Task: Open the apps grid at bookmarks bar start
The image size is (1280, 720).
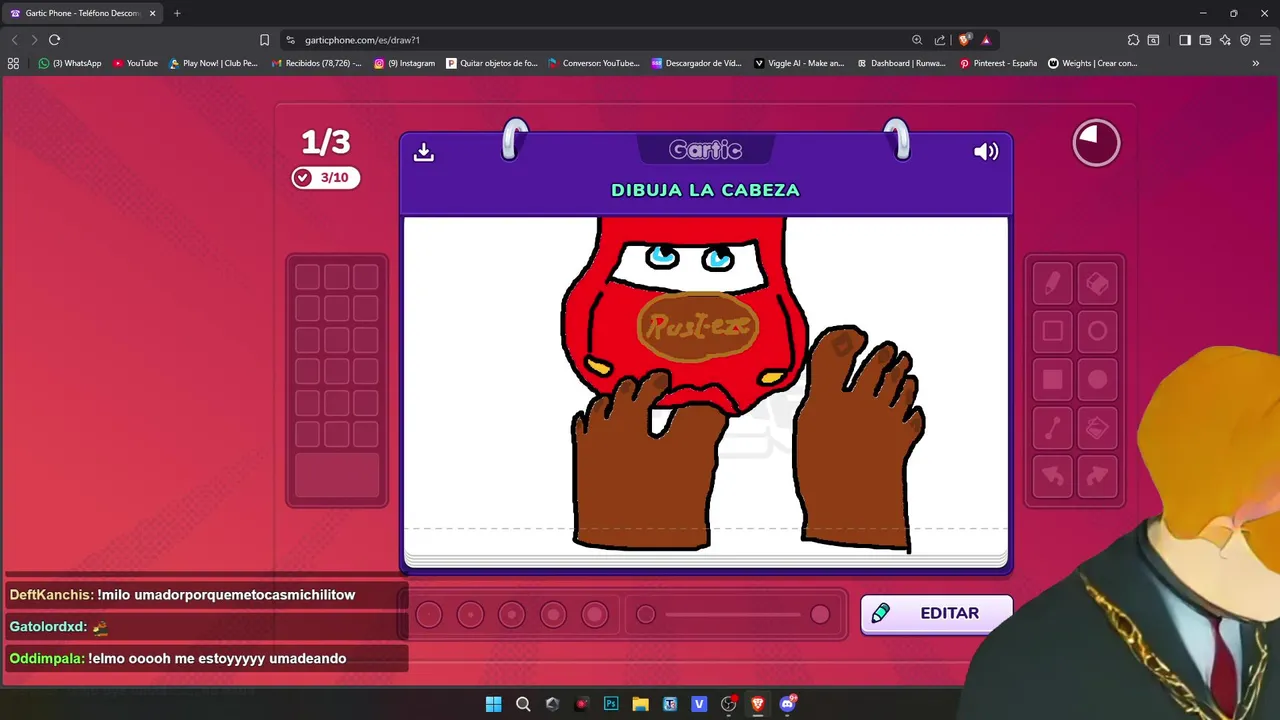Action: click(x=13, y=63)
